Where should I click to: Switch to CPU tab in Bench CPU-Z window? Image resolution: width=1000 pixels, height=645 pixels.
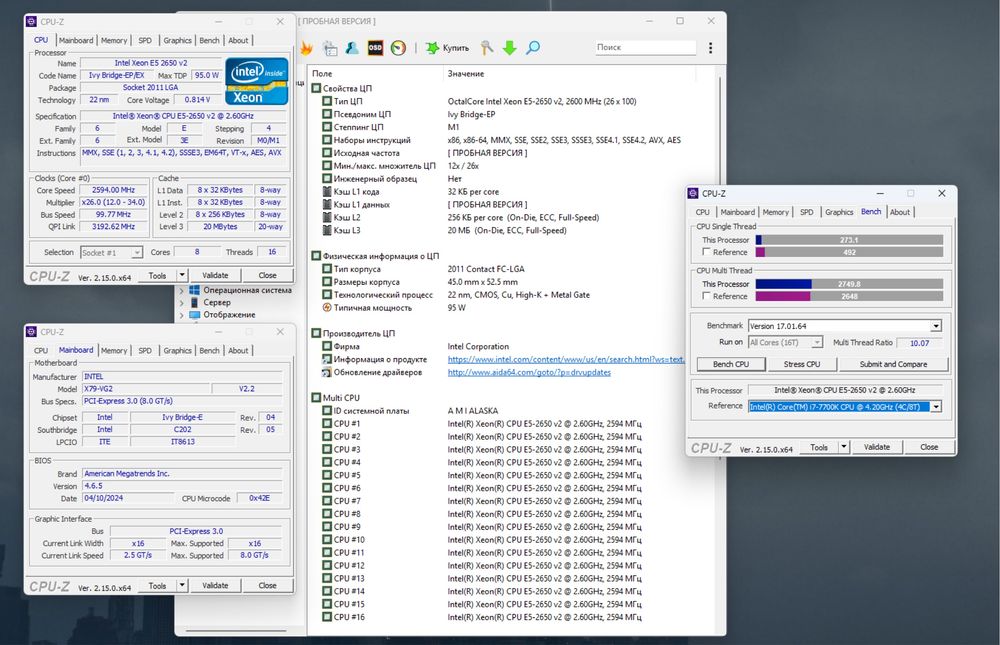703,212
